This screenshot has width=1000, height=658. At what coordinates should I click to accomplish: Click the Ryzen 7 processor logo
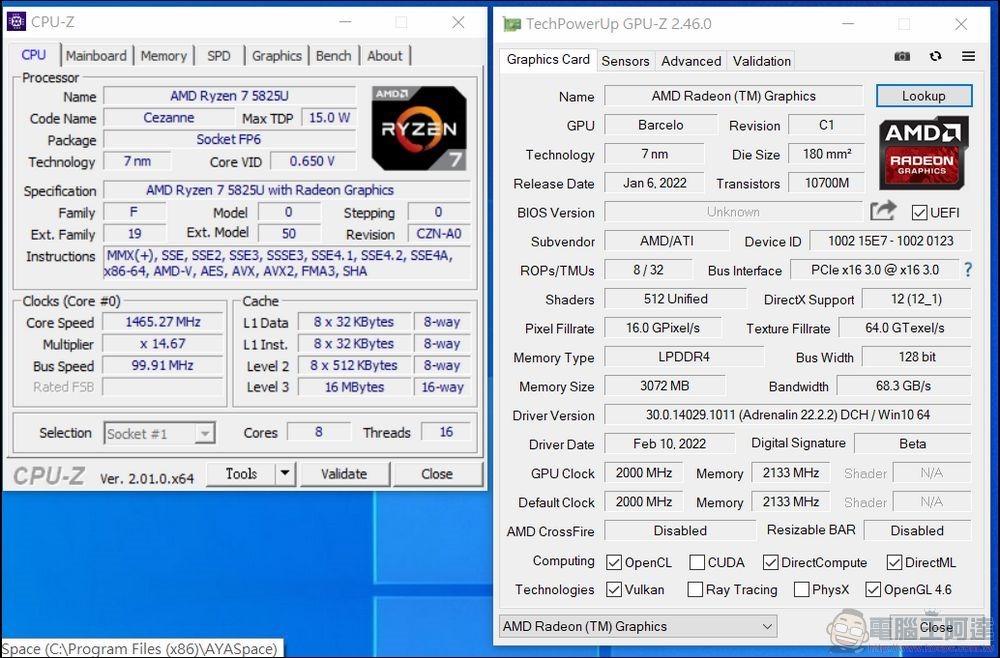tap(419, 127)
